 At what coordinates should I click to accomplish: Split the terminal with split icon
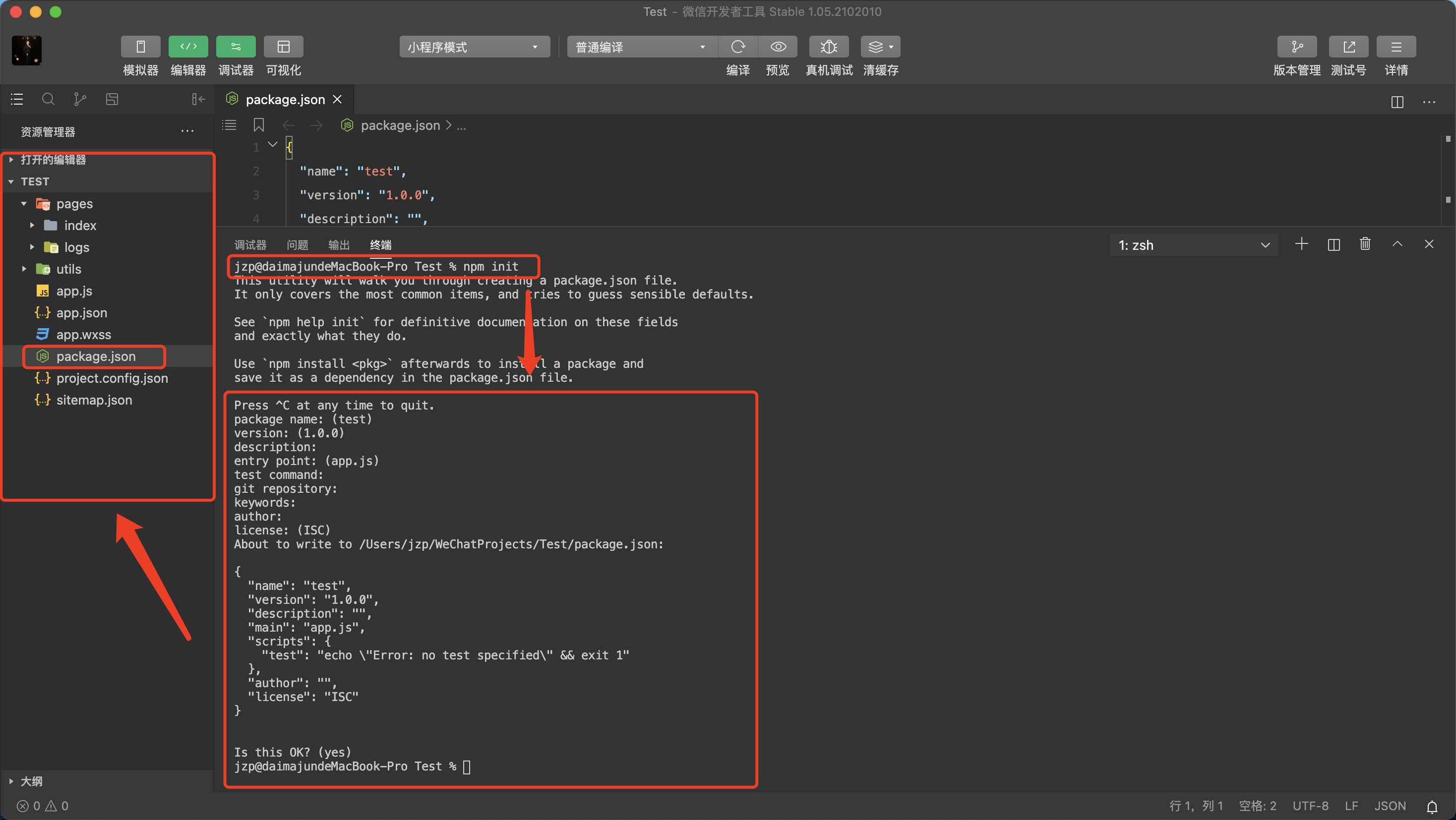[1334, 244]
